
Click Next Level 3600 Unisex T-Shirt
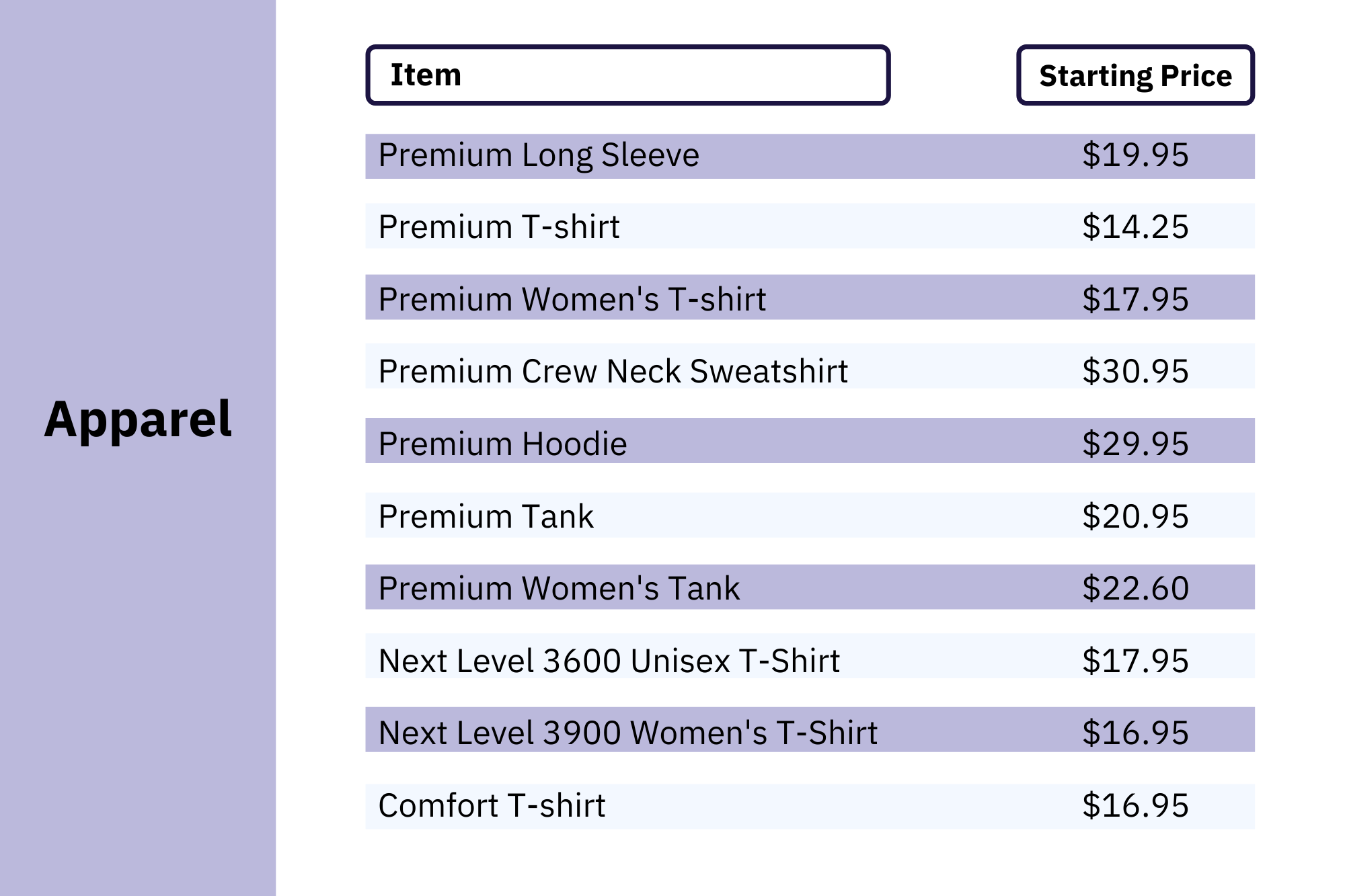point(609,661)
